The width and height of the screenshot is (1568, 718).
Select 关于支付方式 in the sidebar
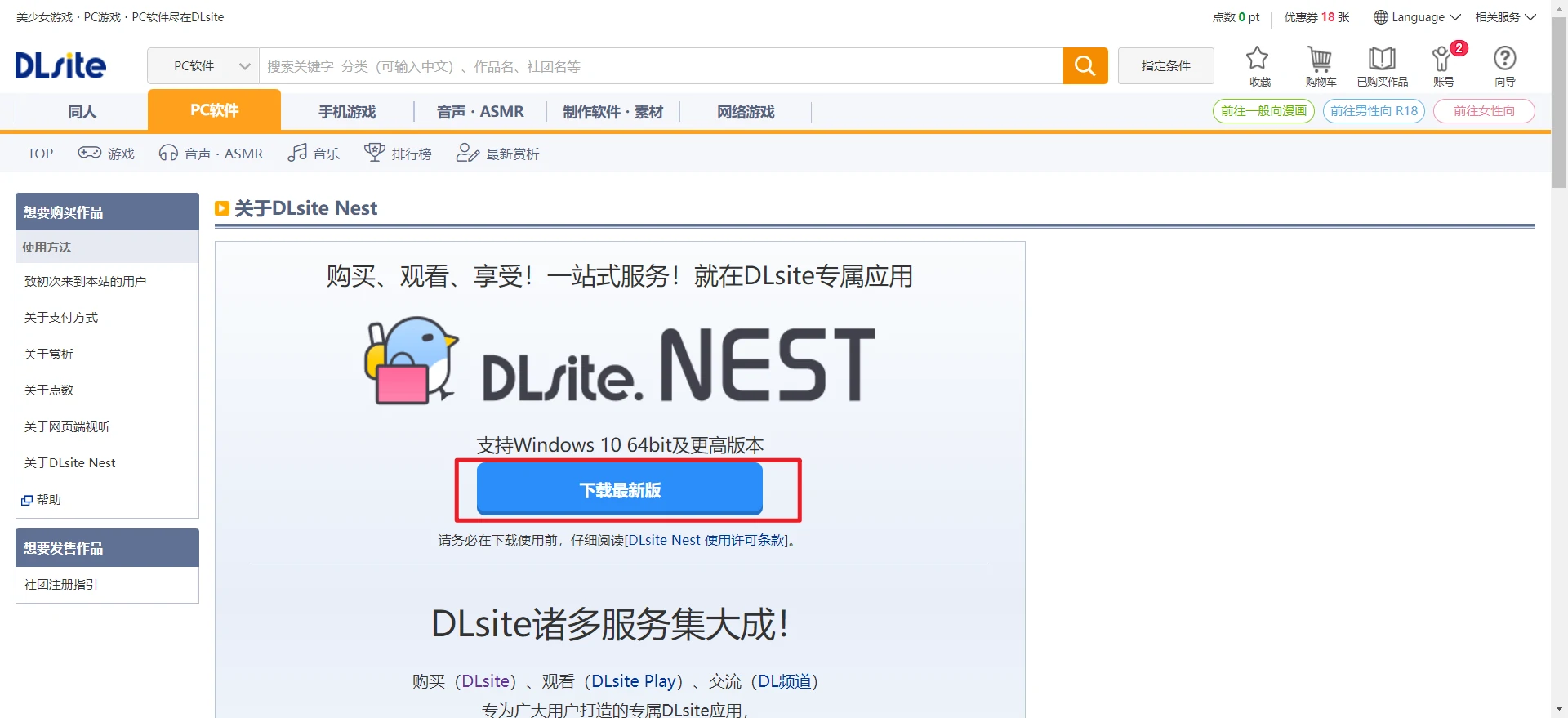[x=61, y=318]
